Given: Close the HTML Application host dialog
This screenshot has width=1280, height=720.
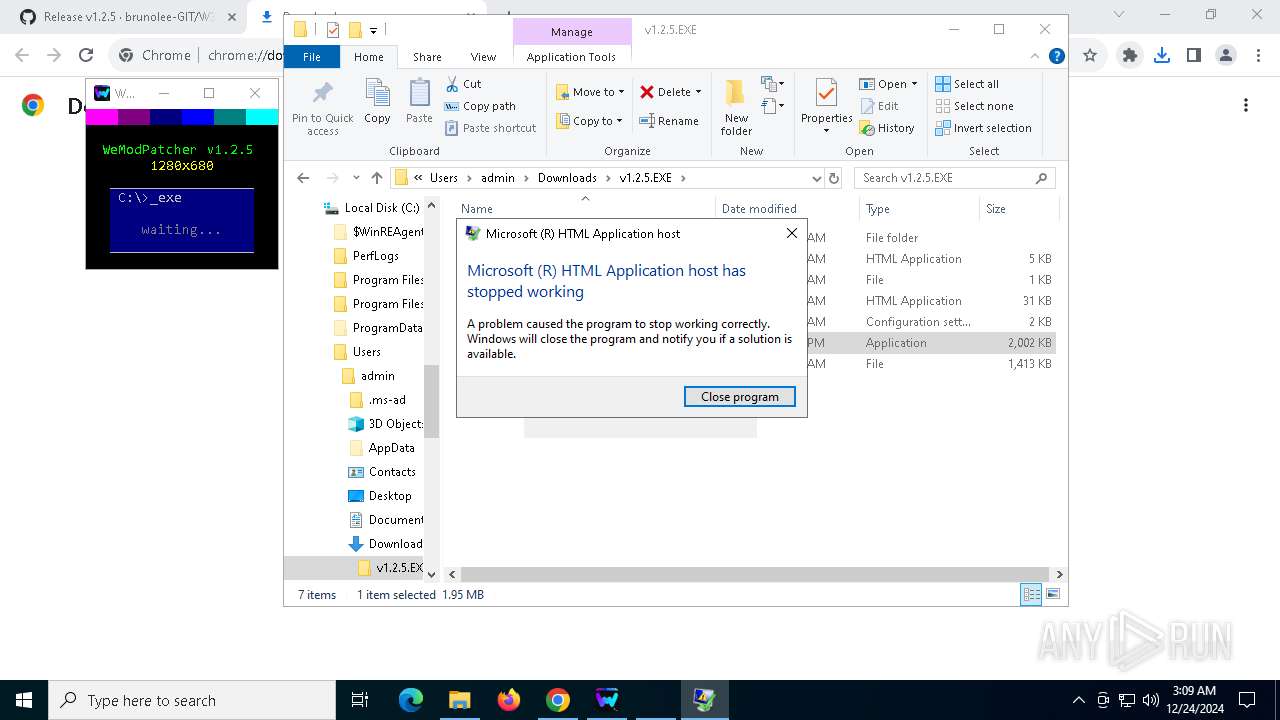Looking at the screenshot, I should point(791,233).
